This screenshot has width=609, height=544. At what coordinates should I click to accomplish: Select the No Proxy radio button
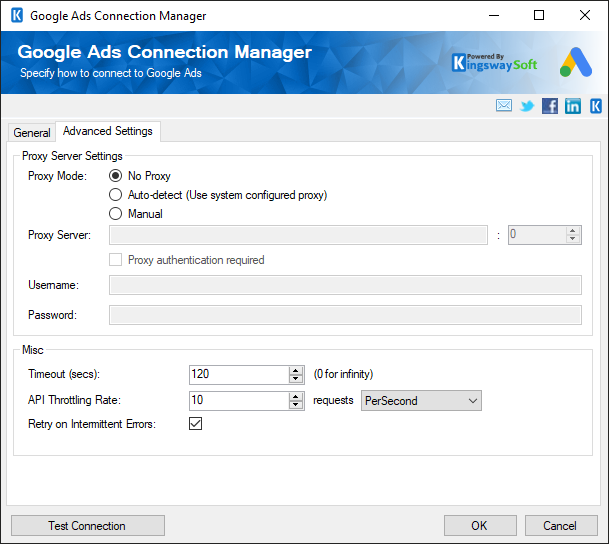[x=115, y=176]
